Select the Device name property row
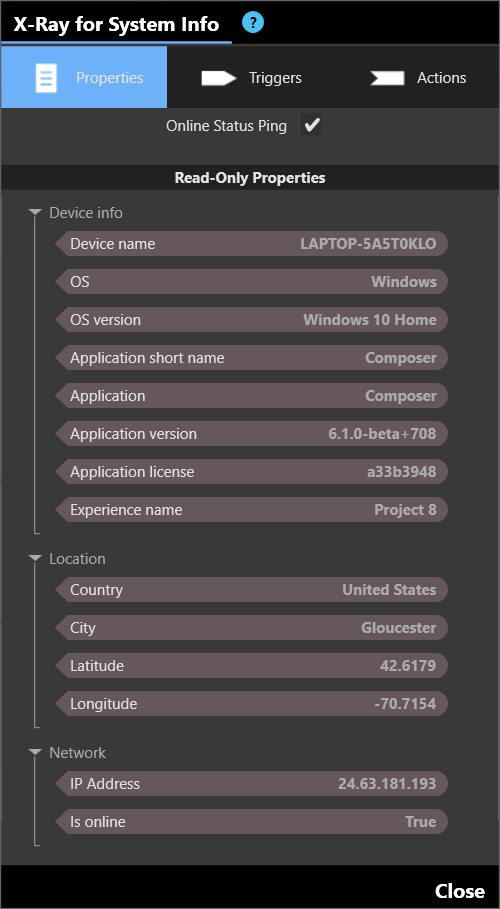This screenshot has height=909, width=500. click(252, 243)
